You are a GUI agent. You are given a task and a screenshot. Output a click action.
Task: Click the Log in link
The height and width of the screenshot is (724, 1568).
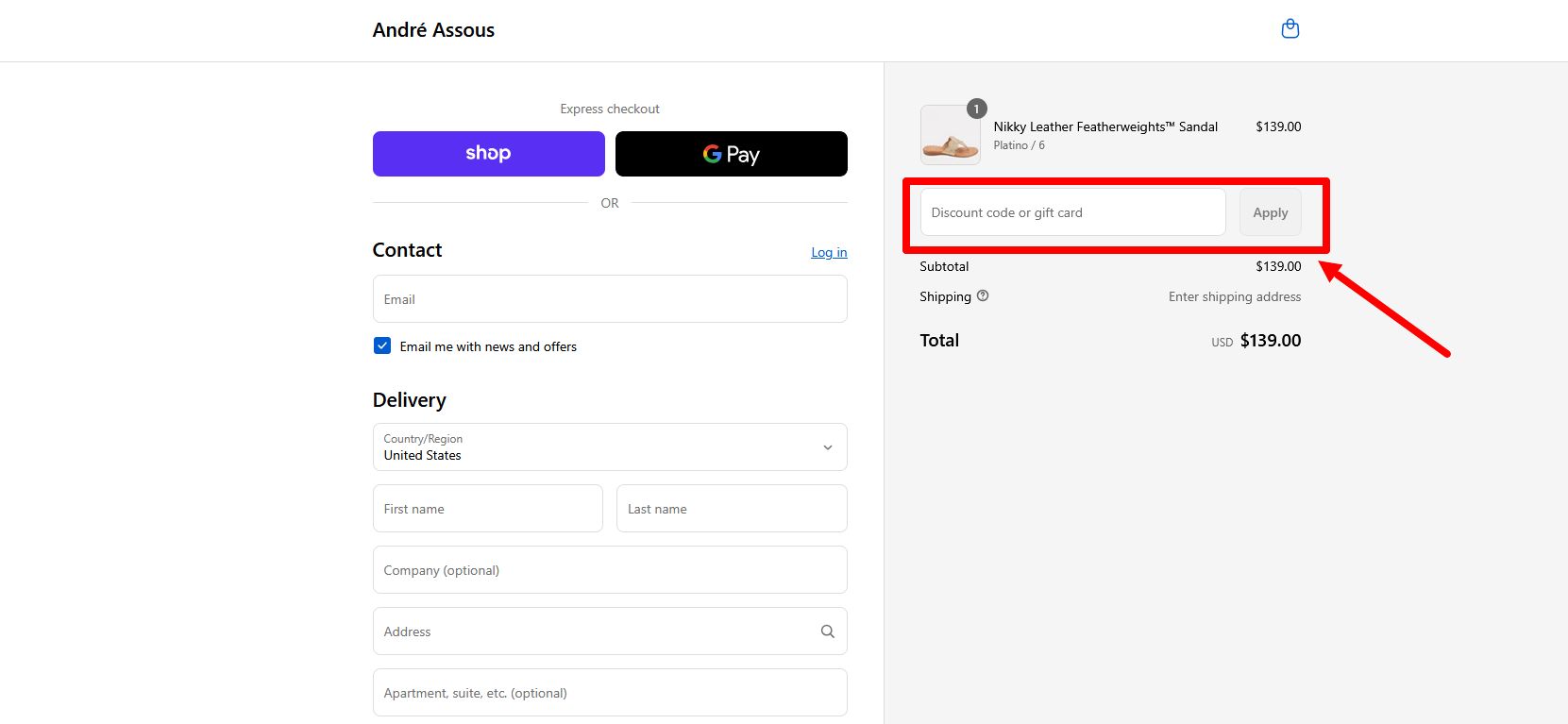point(829,252)
